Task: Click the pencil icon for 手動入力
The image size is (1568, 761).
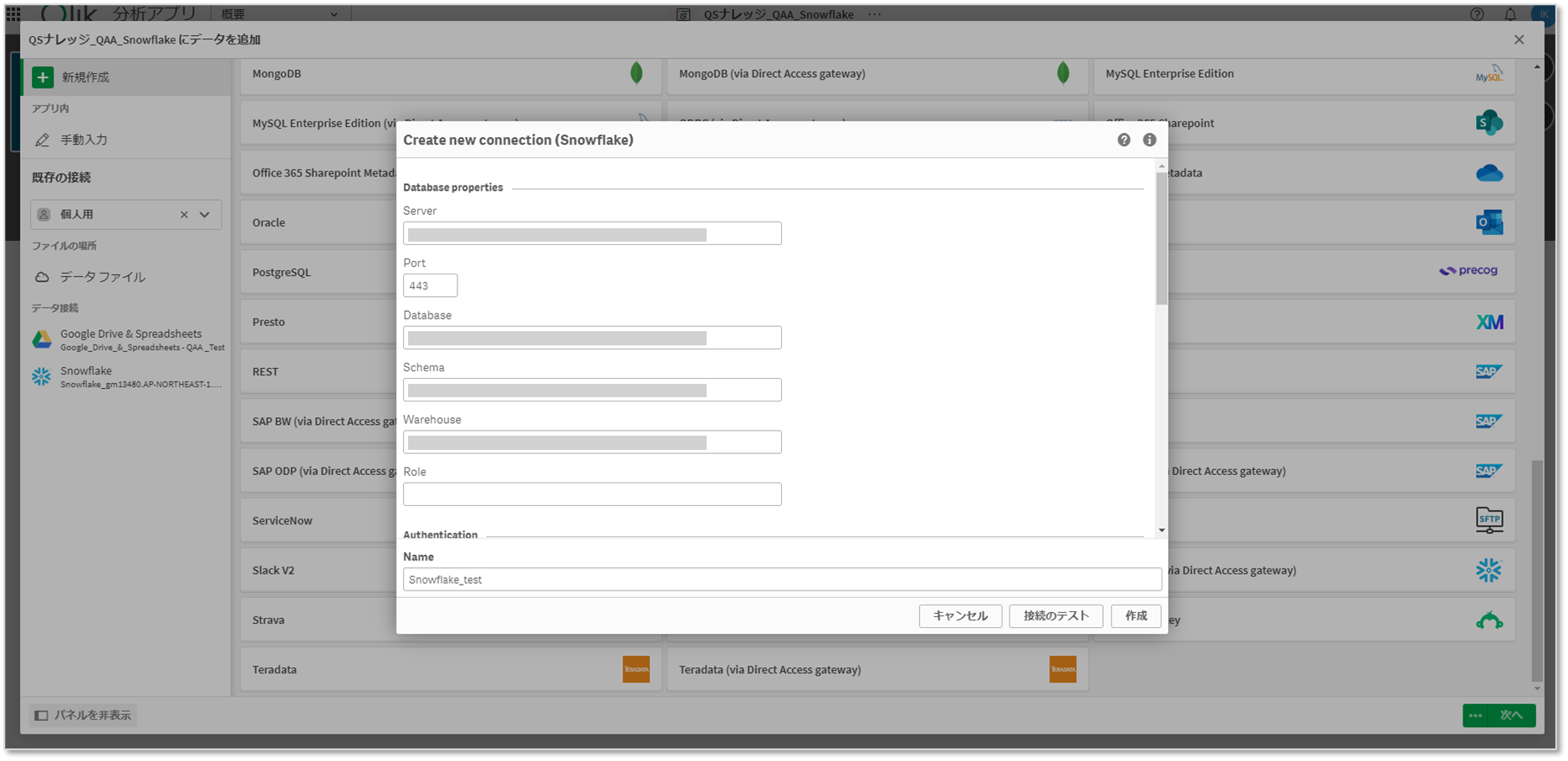Action: pos(42,140)
